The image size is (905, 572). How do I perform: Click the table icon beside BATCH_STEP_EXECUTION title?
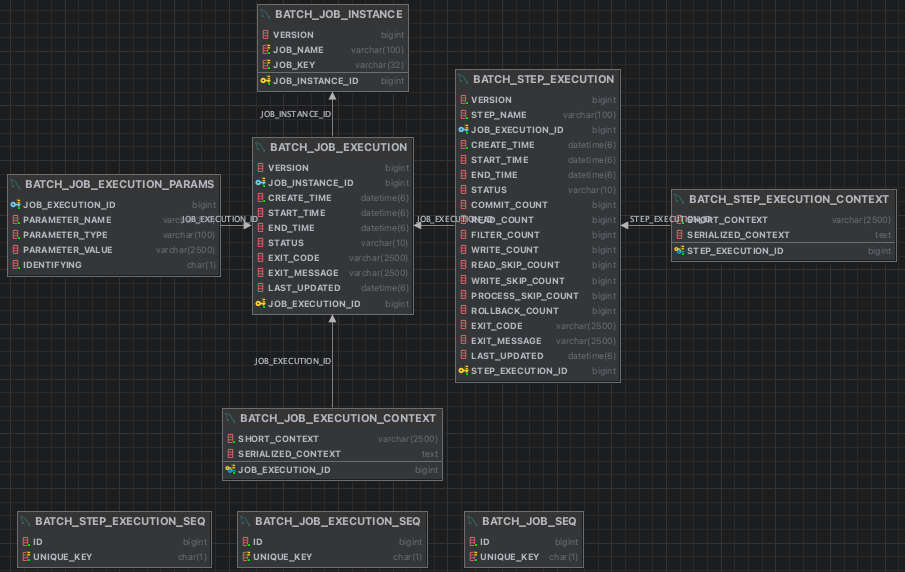click(x=463, y=80)
